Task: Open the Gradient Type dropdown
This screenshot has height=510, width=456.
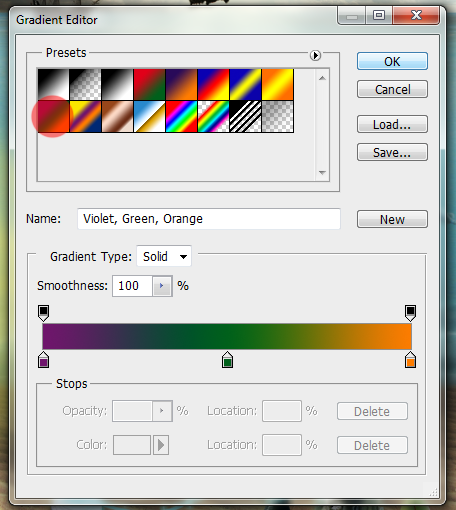Action: (164, 256)
